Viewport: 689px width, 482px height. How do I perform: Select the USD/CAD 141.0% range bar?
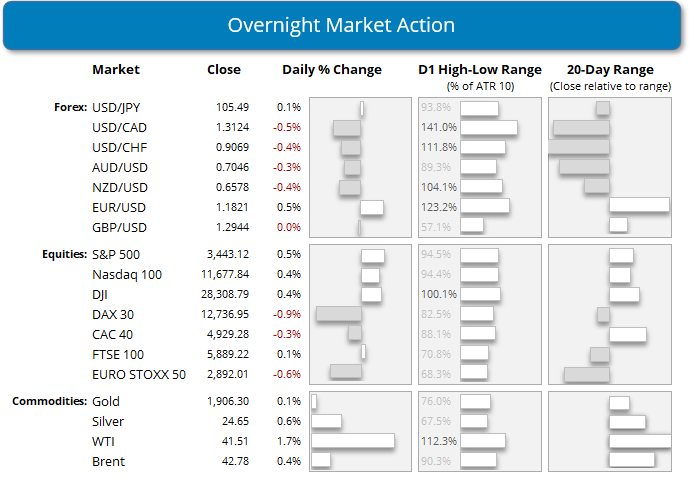click(x=489, y=128)
